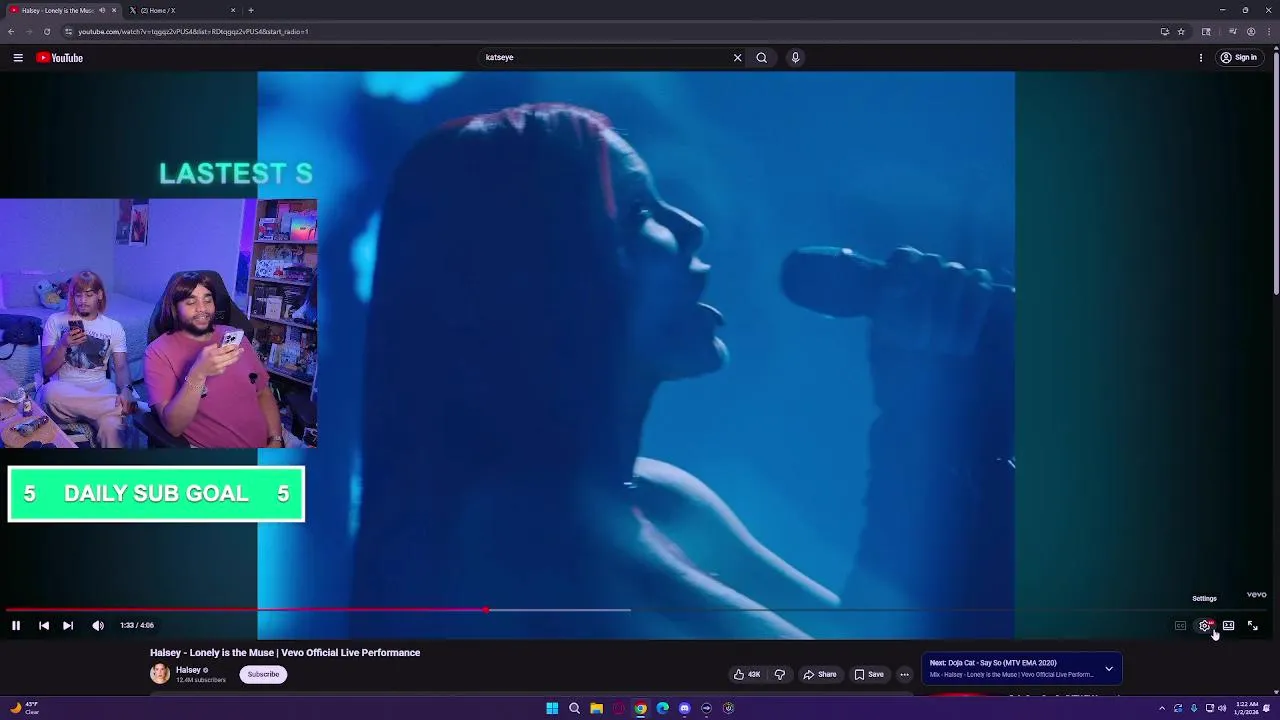The width and height of the screenshot is (1280, 720).
Task: Open the address bar's sidebar search icon
Action: click(1206, 31)
